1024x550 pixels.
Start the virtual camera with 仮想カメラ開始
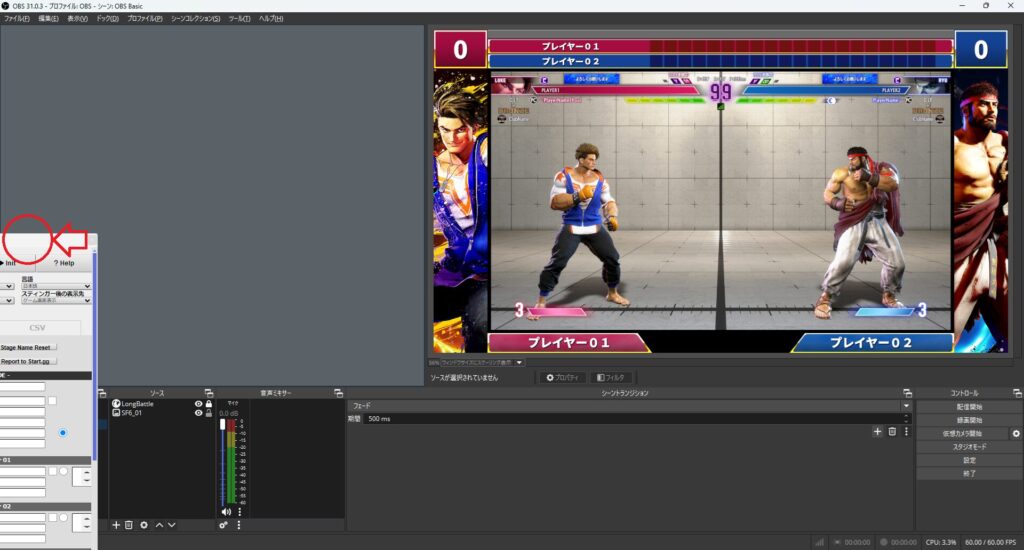(963, 433)
